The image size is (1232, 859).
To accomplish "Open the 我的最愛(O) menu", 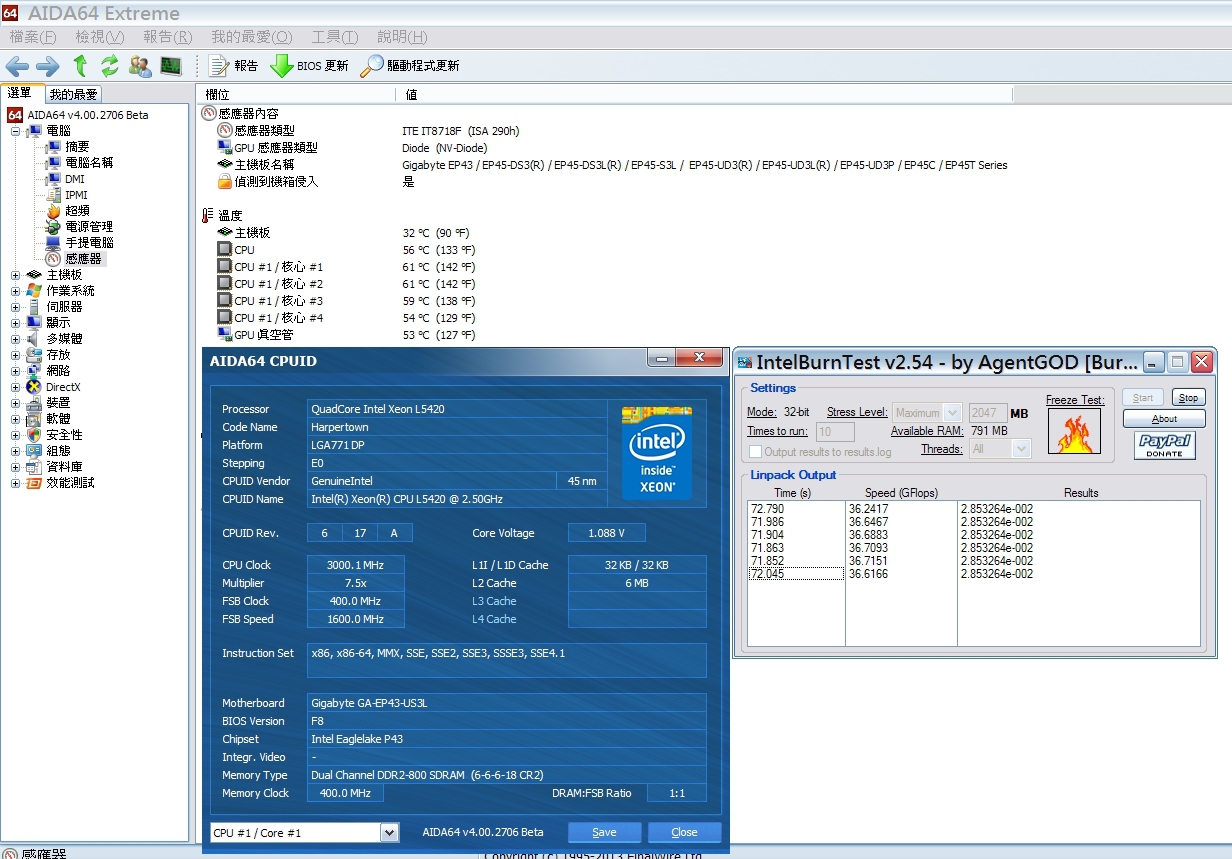I will pyautogui.click(x=251, y=37).
